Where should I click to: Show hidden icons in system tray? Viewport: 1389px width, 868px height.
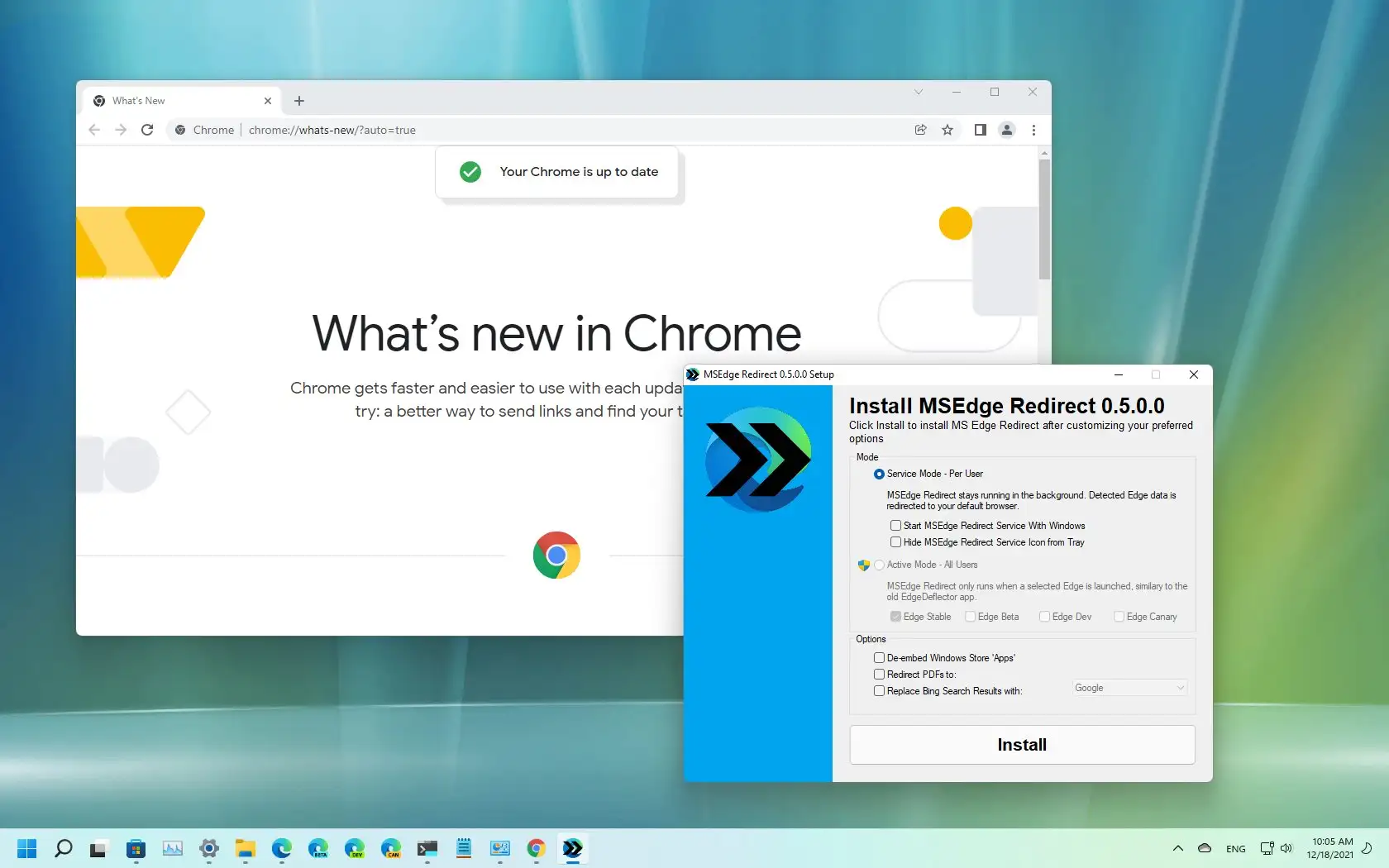(1177, 848)
